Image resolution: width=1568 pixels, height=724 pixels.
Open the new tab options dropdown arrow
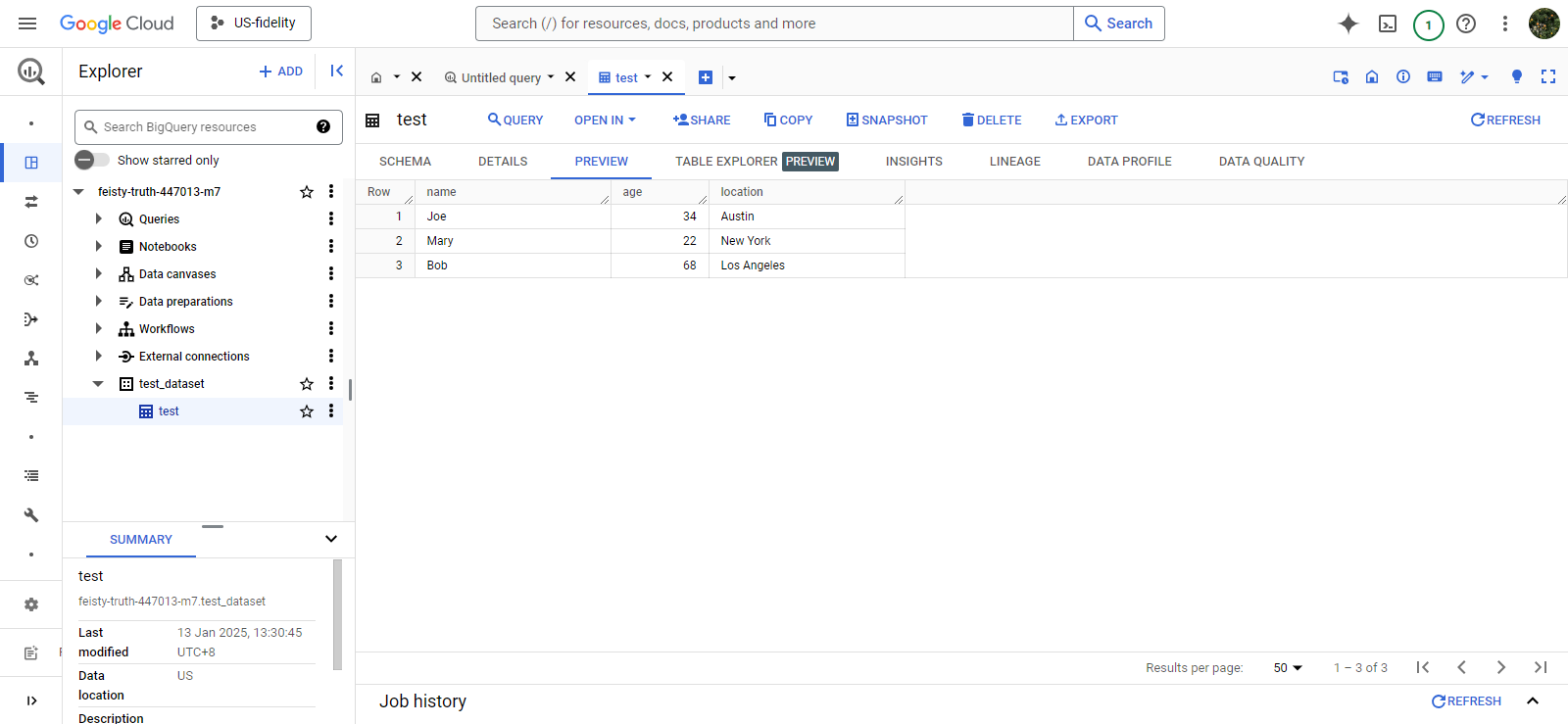click(x=732, y=78)
